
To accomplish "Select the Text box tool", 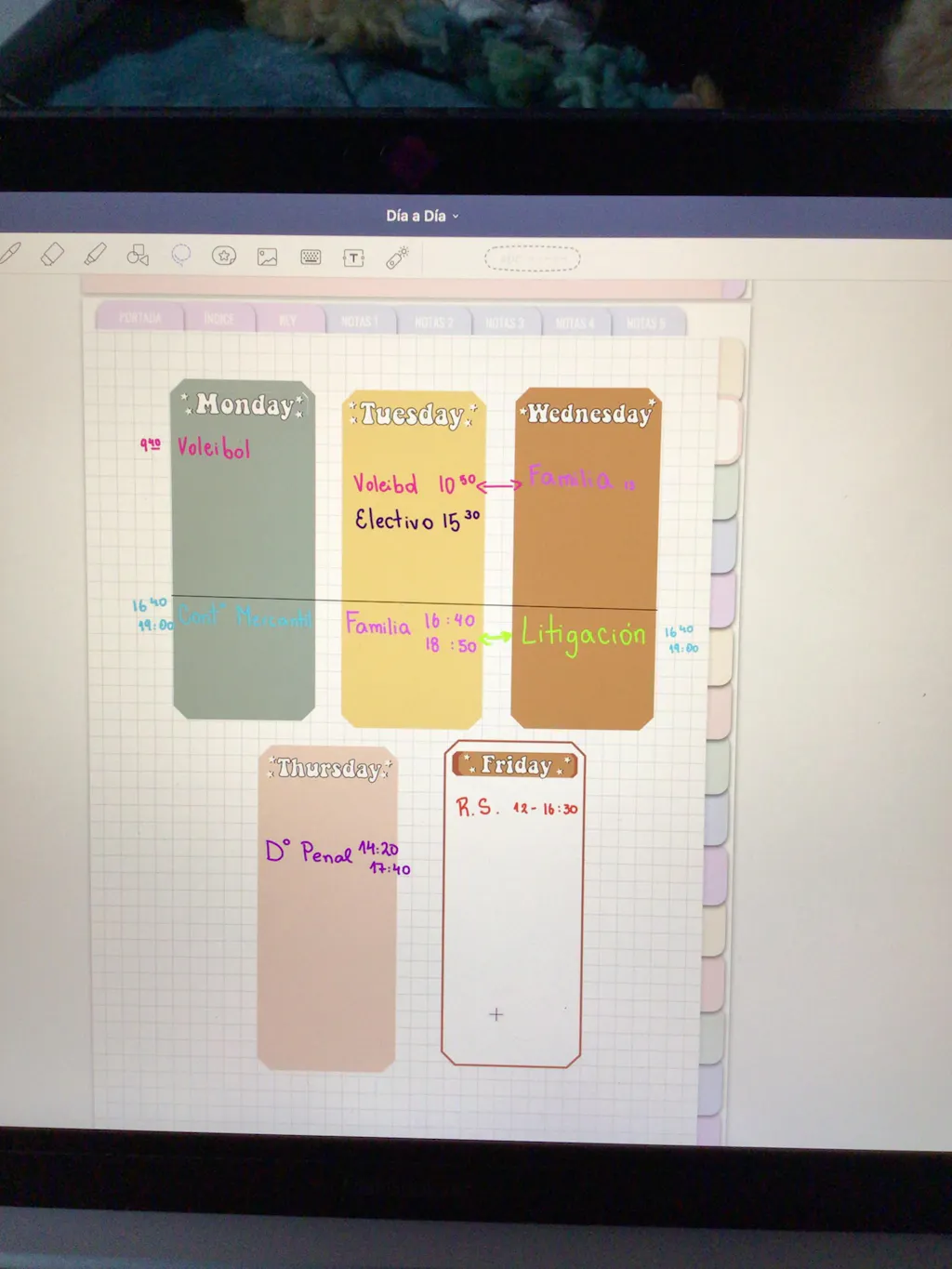I will coord(353,258).
